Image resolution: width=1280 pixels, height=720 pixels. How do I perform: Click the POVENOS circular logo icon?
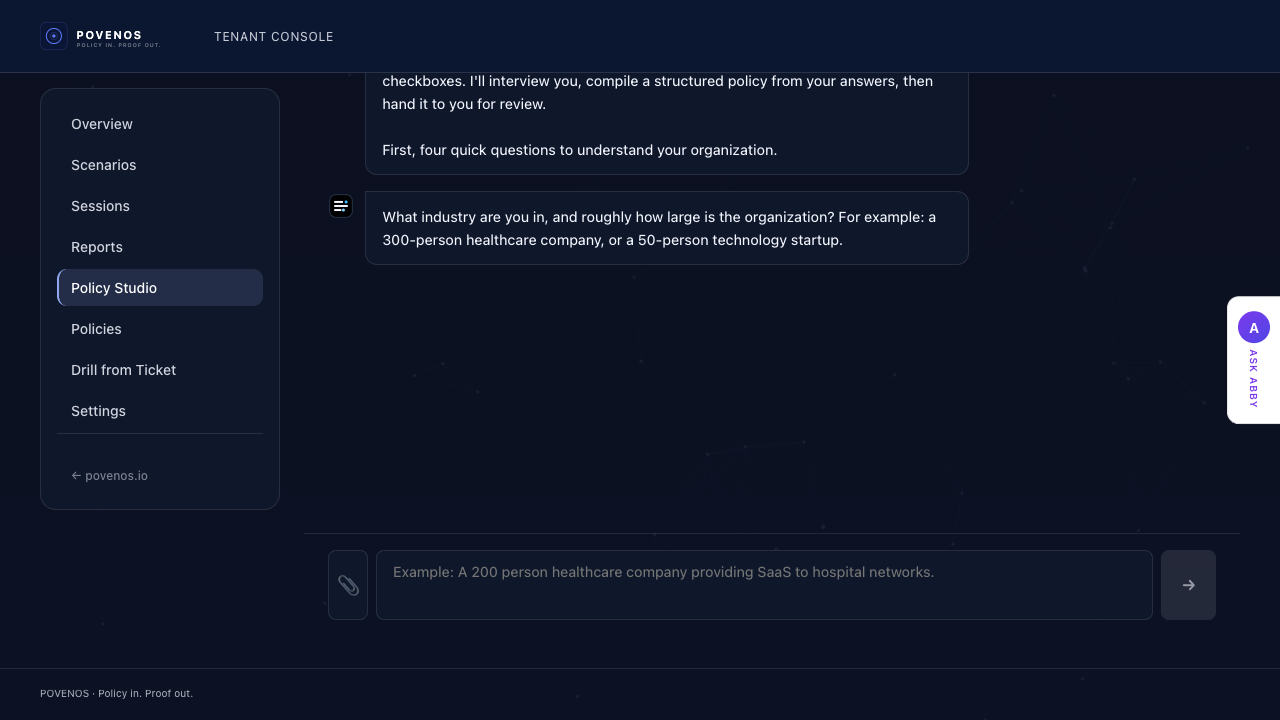pos(53,36)
